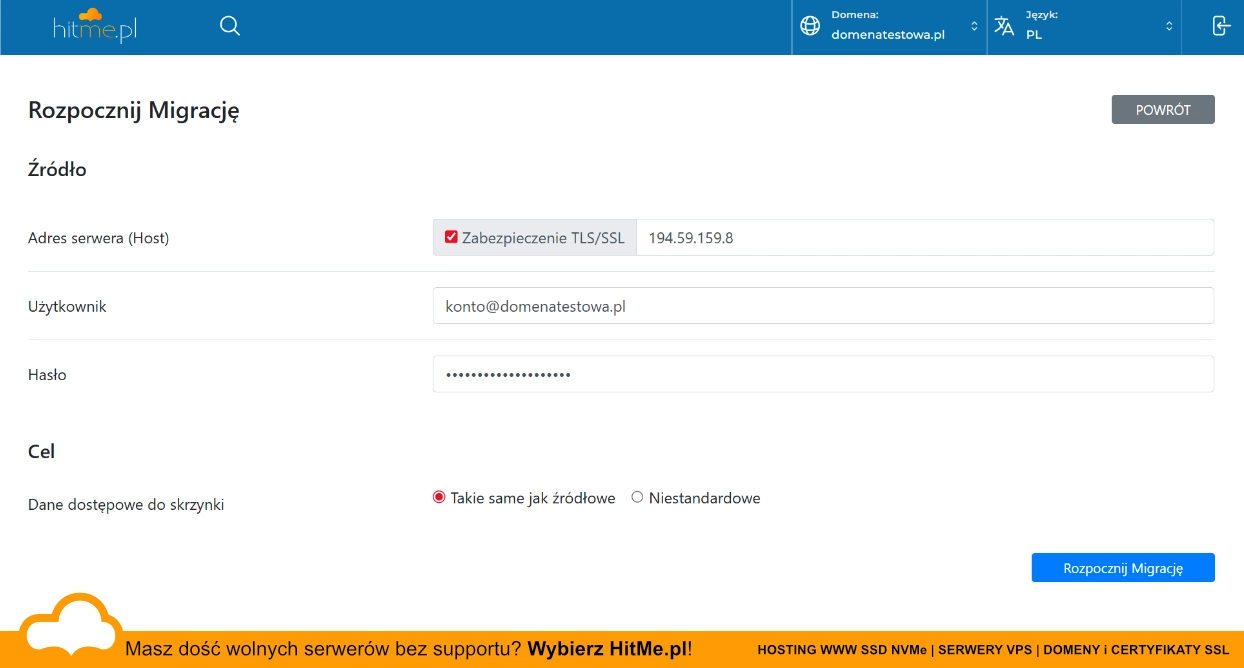Screen dimensions: 1244x668
Task: Click the 'Rozpocznij Migrację' page heading
Action: 134,111
